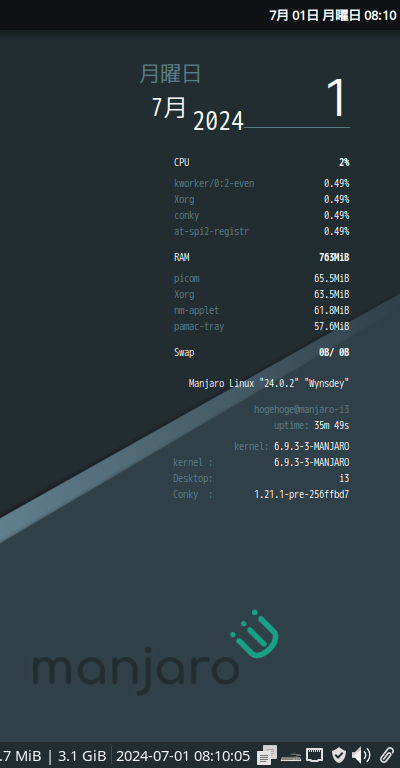Click the paperclip tray icon
Image resolution: width=400 pixels, height=768 pixels.
pyautogui.click(x=387, y=755)
